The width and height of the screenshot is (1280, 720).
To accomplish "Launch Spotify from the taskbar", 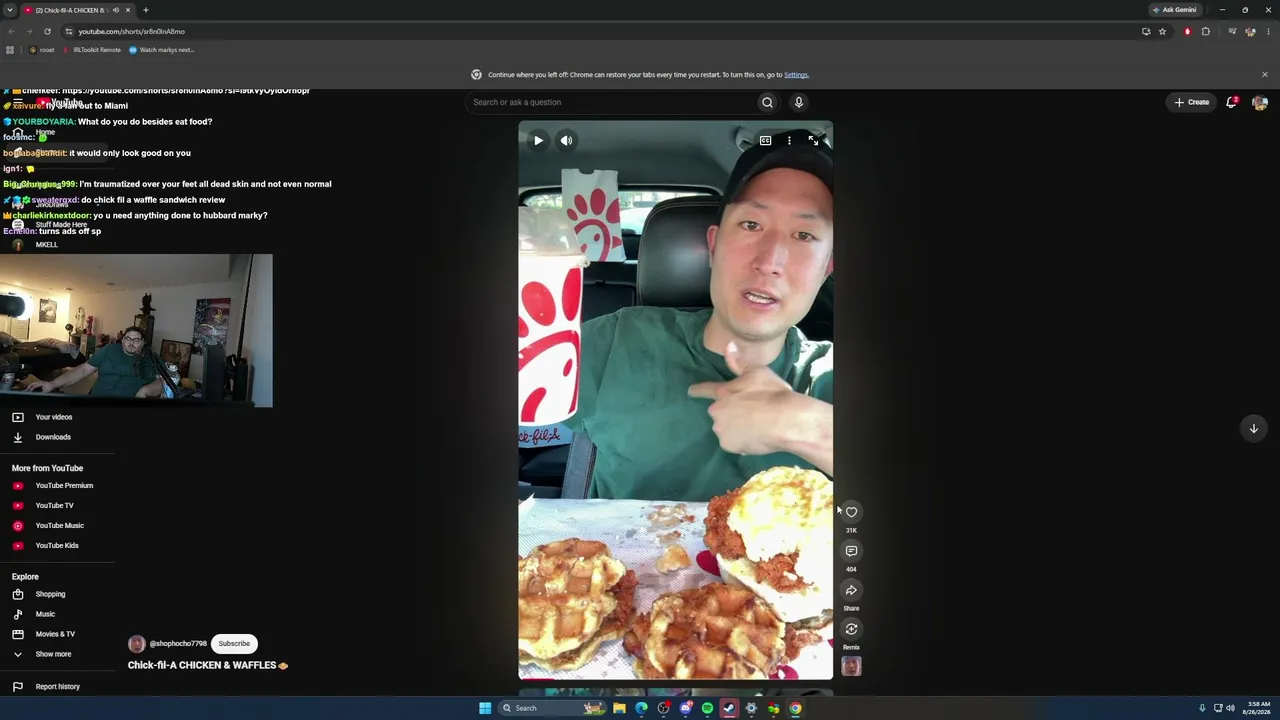I will tap(707, 708).
